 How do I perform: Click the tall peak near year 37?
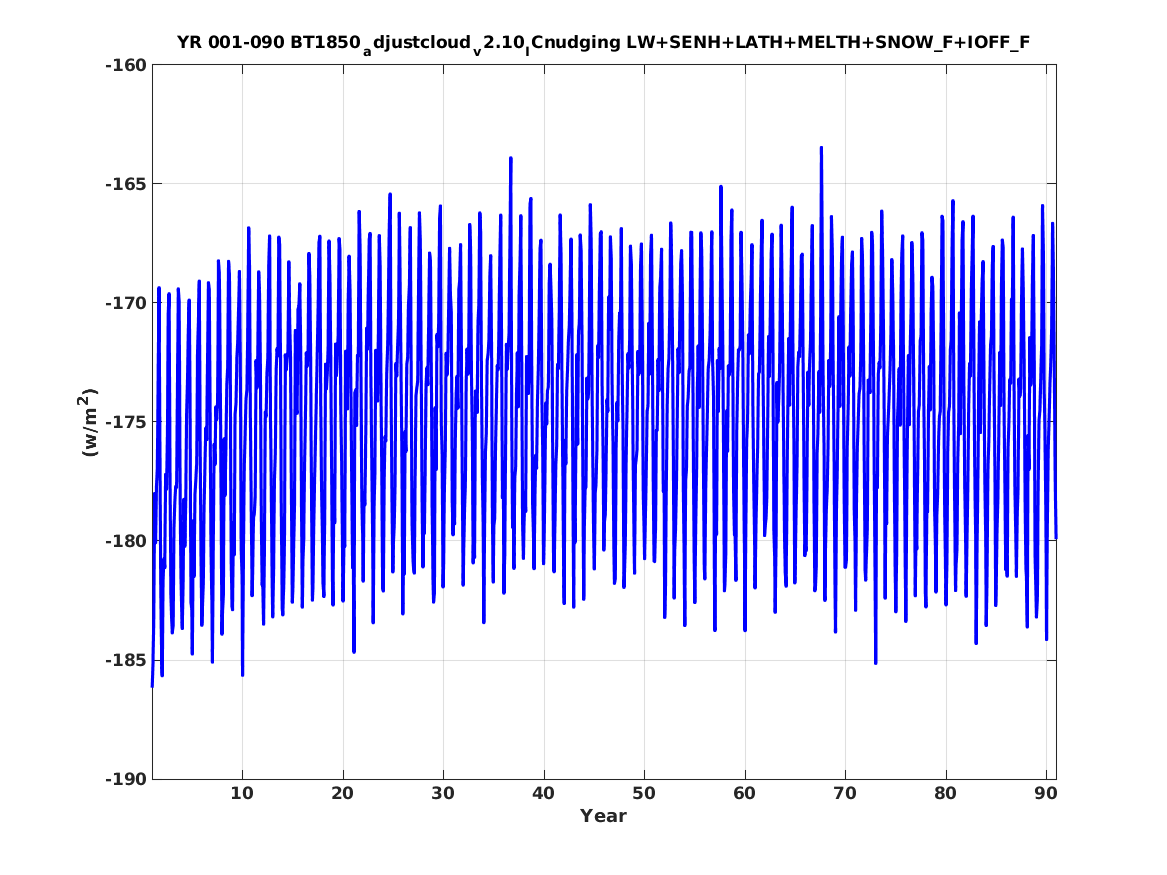[x=511, y=159]
